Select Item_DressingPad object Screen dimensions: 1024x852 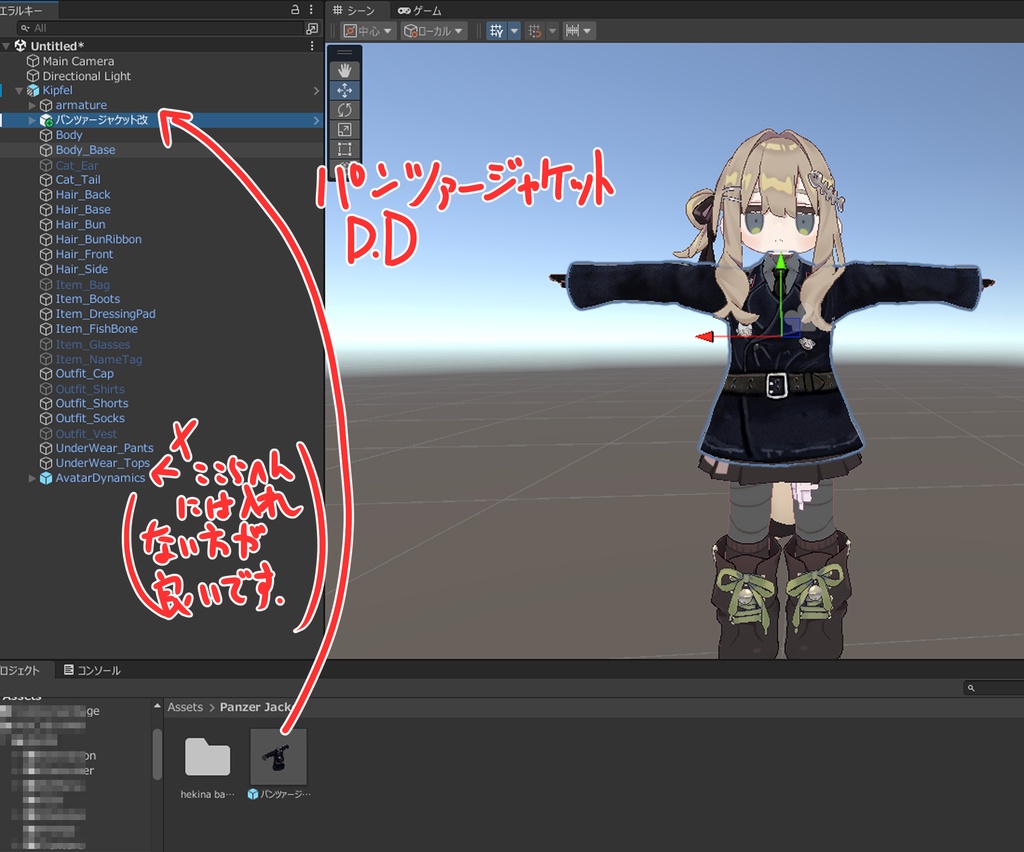105,314
